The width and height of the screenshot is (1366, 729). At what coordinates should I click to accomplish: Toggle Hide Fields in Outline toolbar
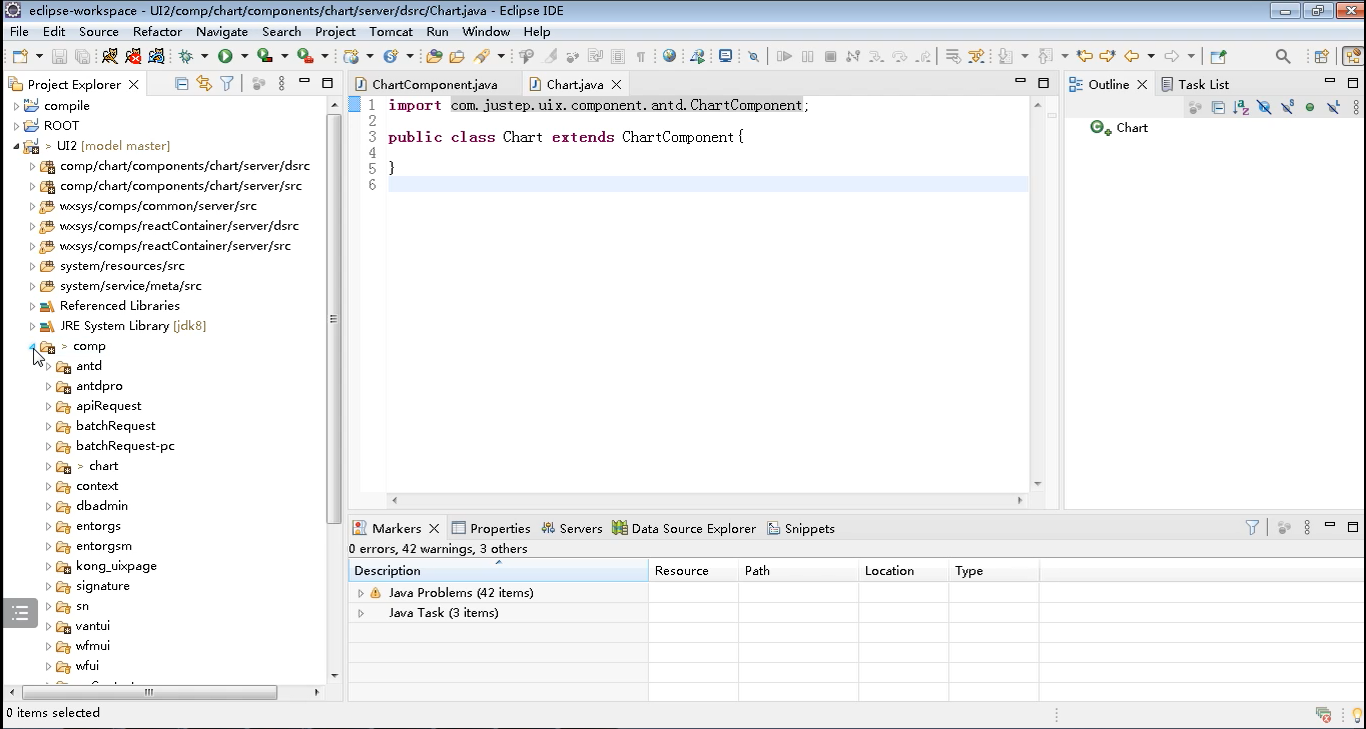[x=1264, y=108]
